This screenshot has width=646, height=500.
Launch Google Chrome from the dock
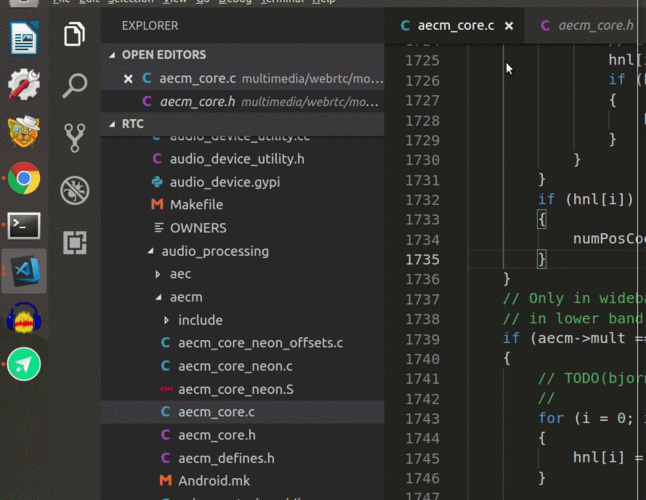(x=24, y=178)
